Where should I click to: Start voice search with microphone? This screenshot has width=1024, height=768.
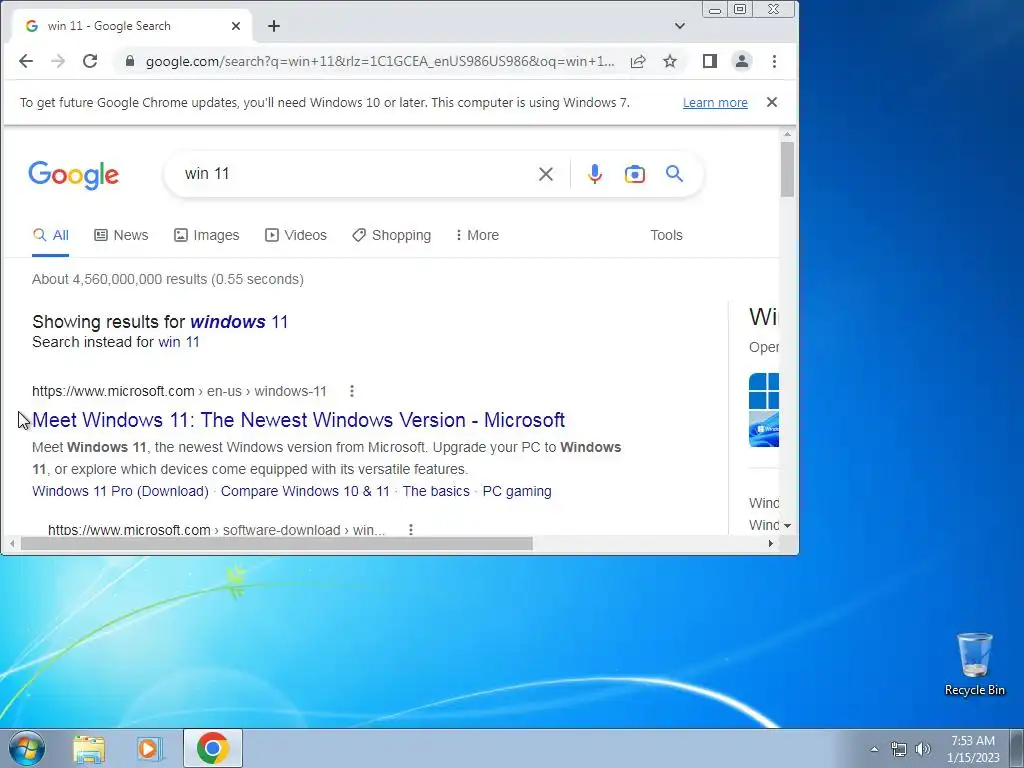[x=594, y=174]
